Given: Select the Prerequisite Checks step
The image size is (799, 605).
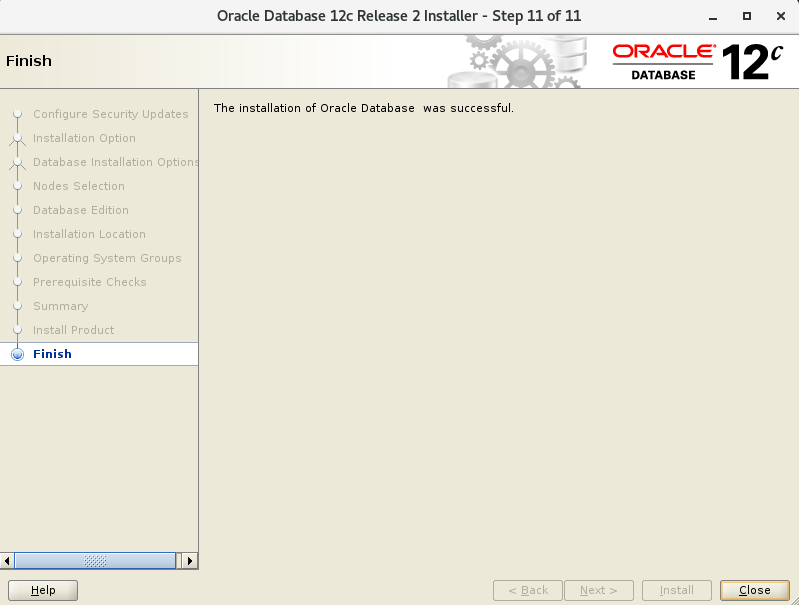Looking at the screenshot, I should click(x=90, y=282).
